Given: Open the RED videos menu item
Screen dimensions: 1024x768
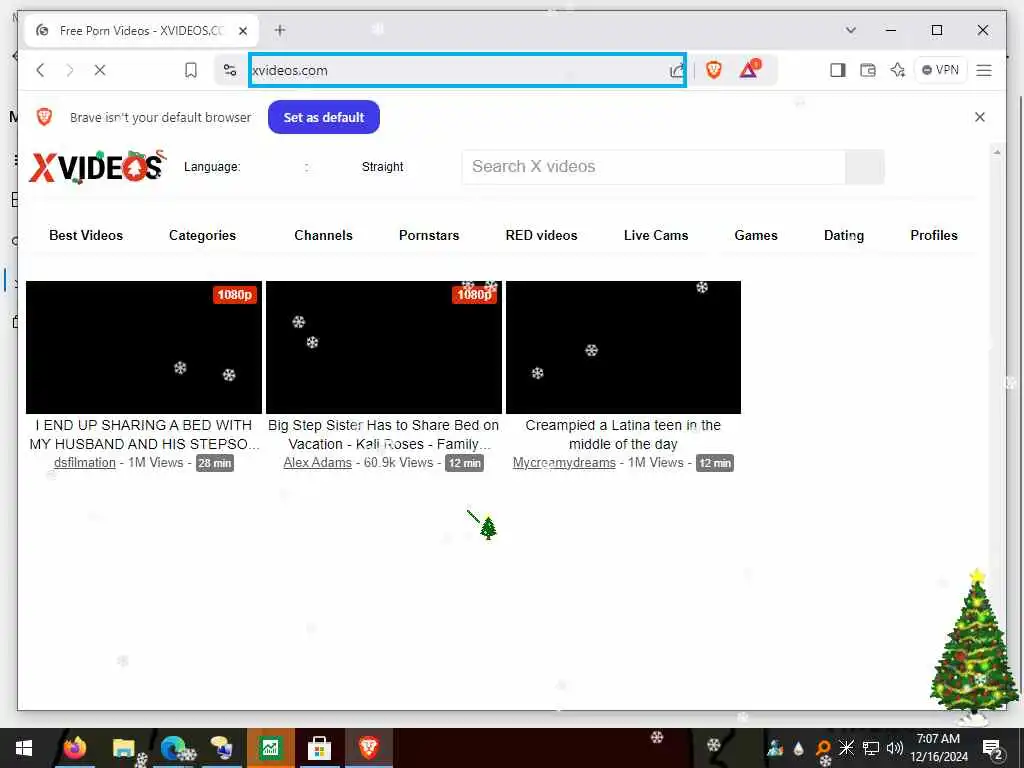Looking at the screenshot, I should click(541, 235).
